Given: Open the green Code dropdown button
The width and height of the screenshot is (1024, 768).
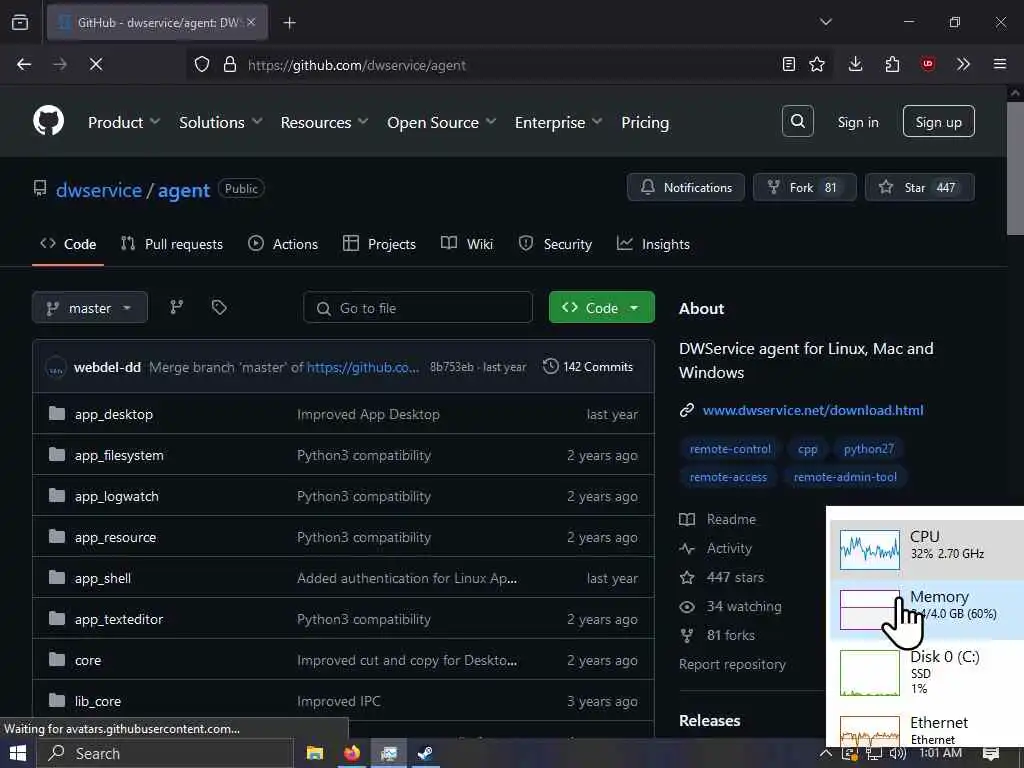Looking at the screenshot, I should click(601, 308).
